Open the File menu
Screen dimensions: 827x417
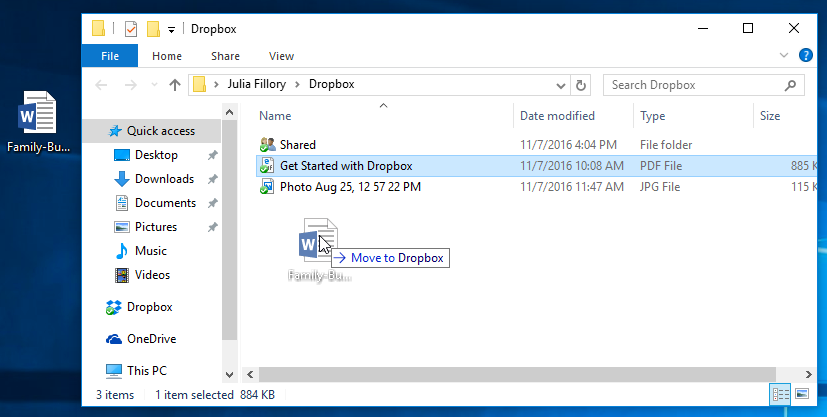click(110, 56)
